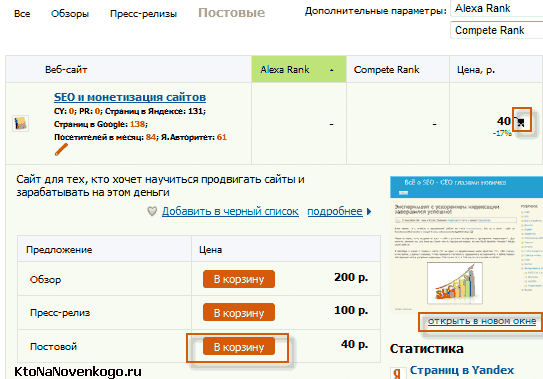Image resolution: width=543 pixels, height=379 pixels.
Task: Switch to the Пресс-релизы tab
Action: coord(143,14)
